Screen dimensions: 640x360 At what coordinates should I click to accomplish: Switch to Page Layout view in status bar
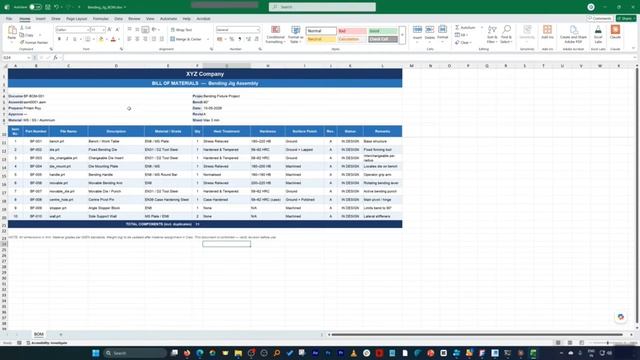click(570, 343)
